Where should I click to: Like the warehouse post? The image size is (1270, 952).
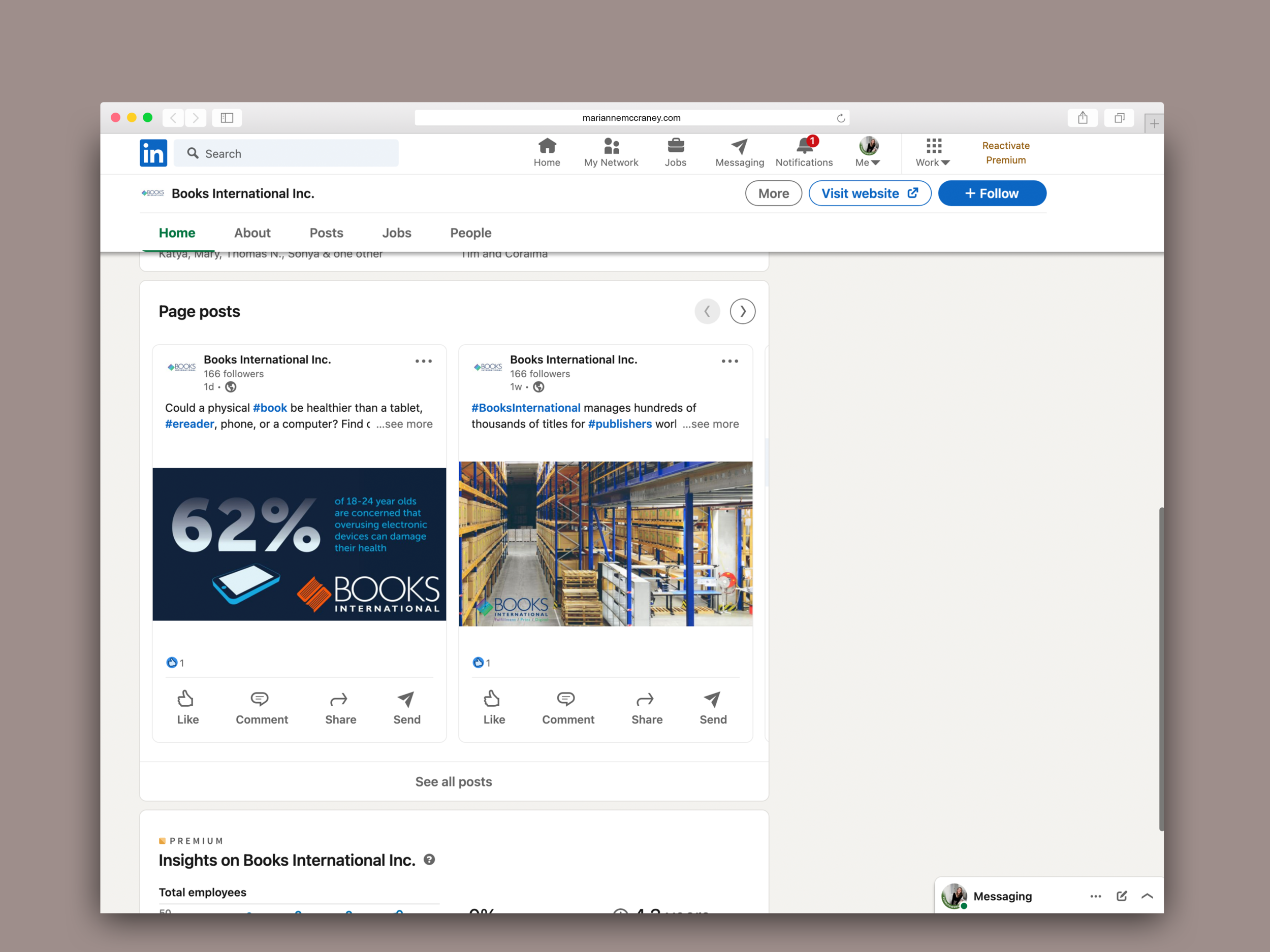[494, 708]
